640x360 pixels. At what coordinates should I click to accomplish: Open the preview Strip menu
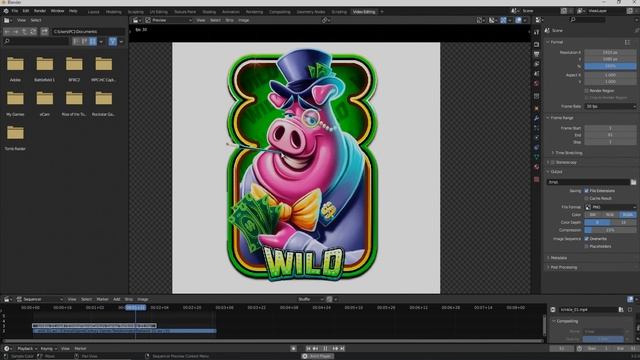pos(229,20)
